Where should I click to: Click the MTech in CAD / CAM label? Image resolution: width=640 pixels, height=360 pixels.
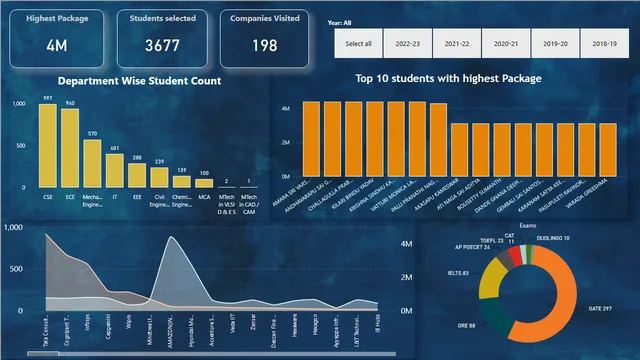tap(249, 204)
